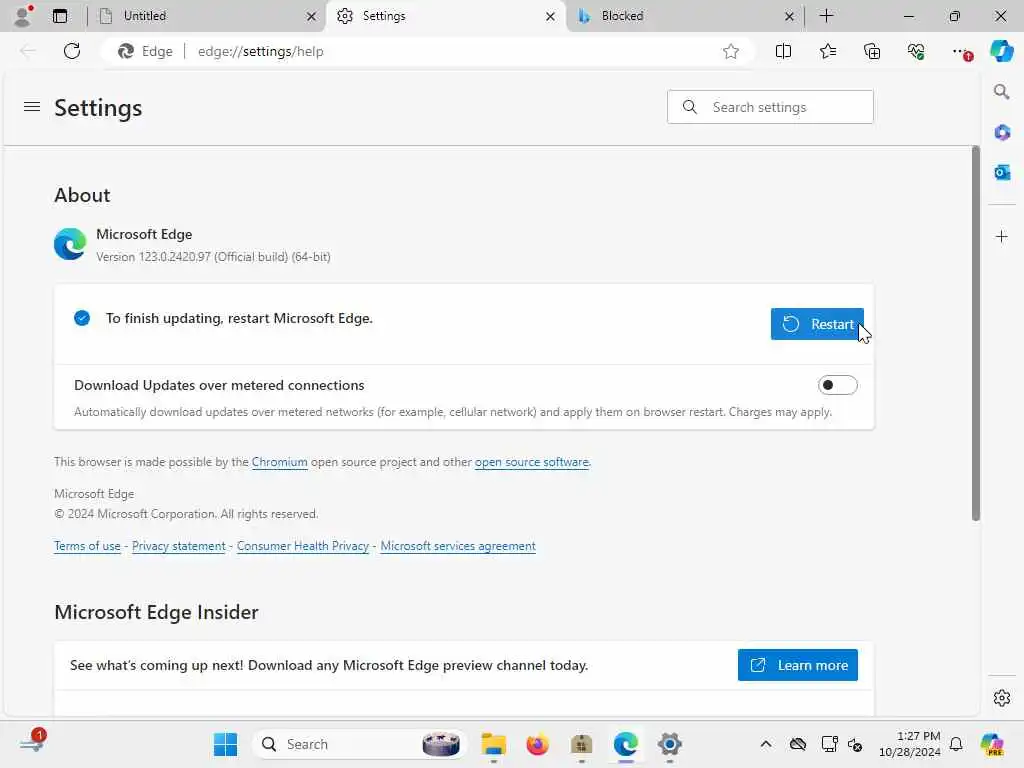Image resolution: width=1024 pixels, height=768 pixels.
Task: Close the Blocked tab
Action: 789,16
